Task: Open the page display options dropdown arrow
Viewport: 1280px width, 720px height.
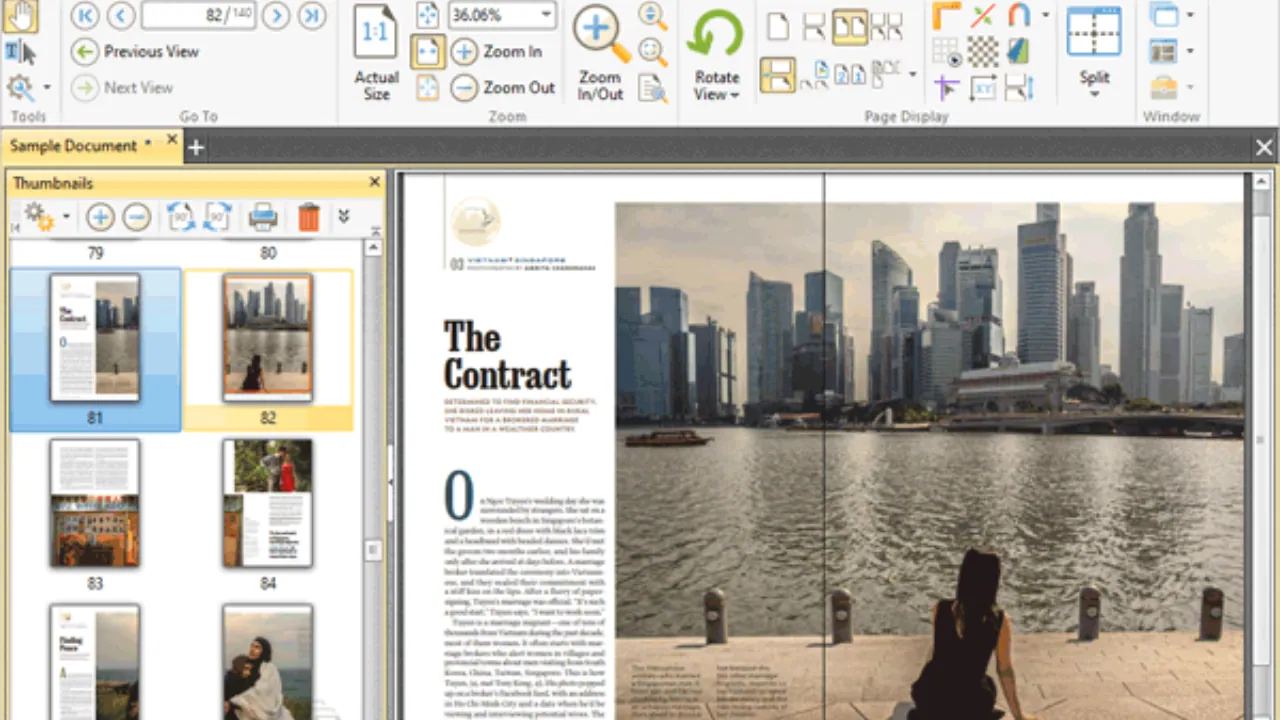Action: 912,75
